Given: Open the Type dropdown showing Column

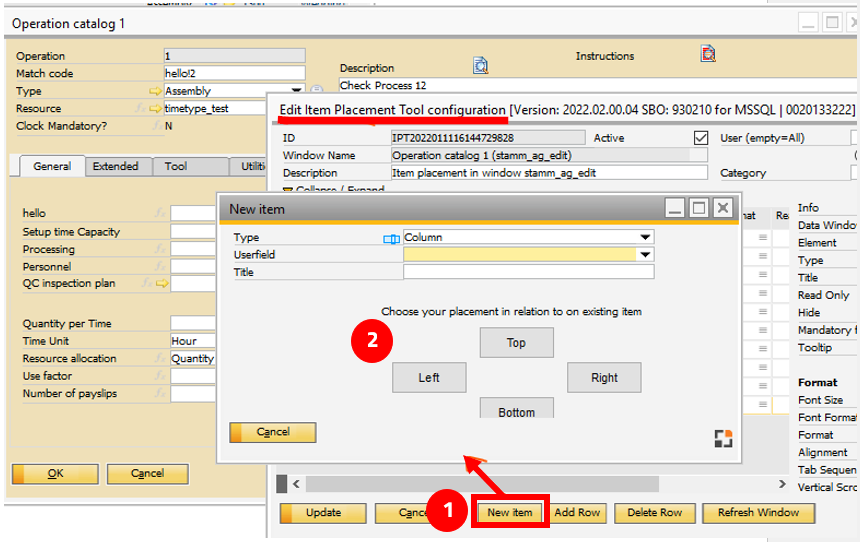Looking at the screenshot, I should [645, 238].
